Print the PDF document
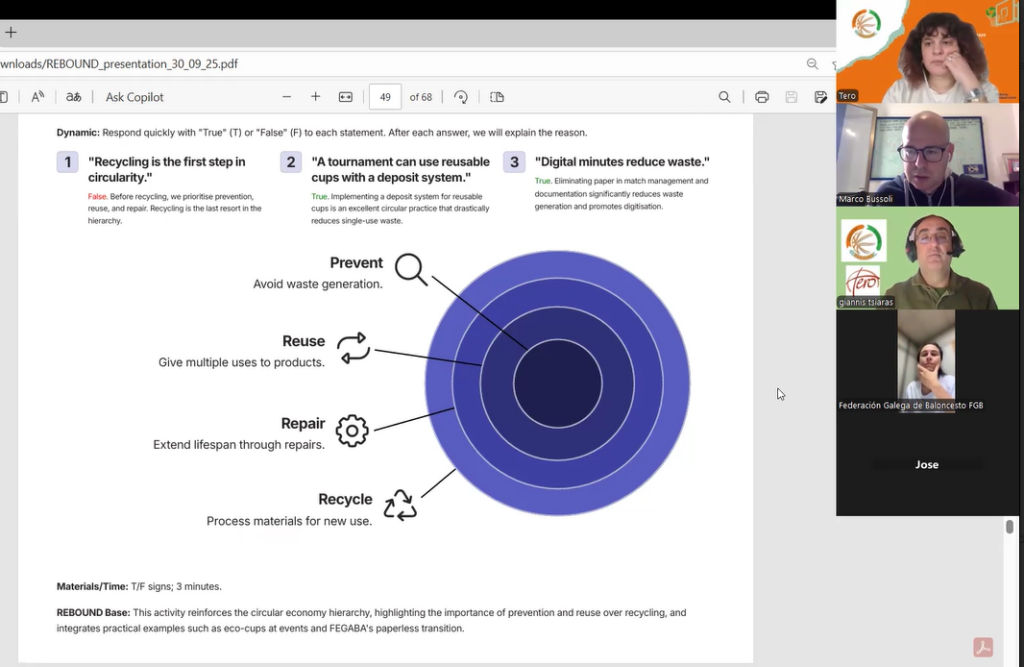Screen dimensions: 1024x667 pos(762,97)
